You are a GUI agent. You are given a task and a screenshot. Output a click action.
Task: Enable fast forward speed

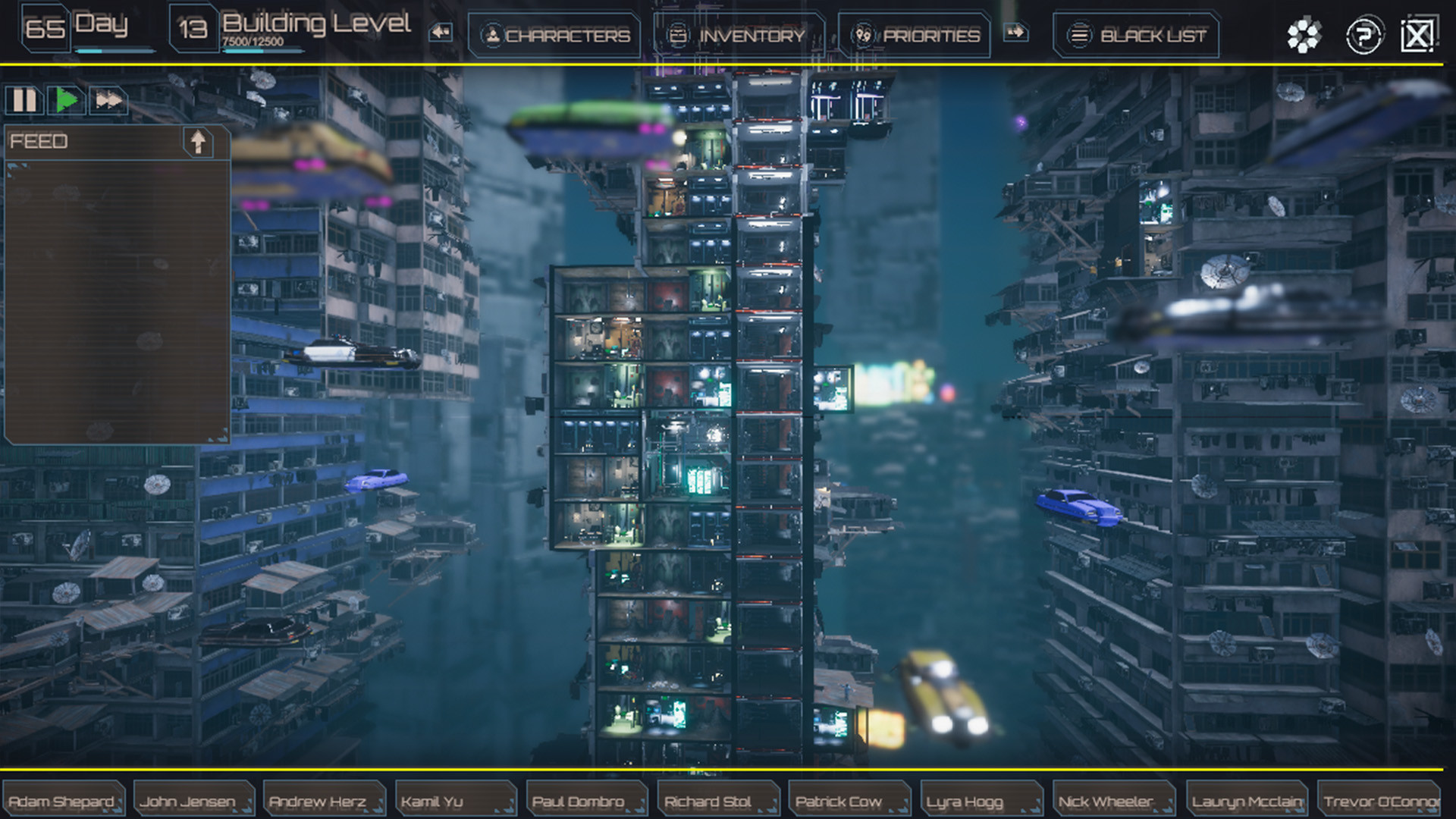click(x=108, y=100)
